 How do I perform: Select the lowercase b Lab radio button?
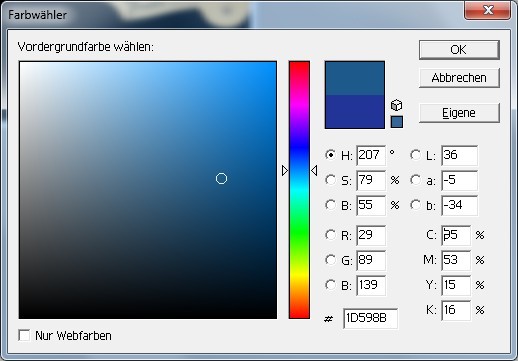click(415, 205)
